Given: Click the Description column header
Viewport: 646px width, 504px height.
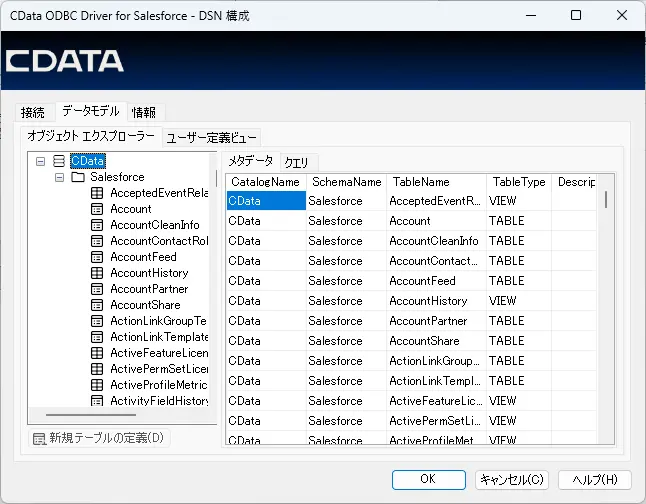Looking at the screenshot, I should (576, 182).
